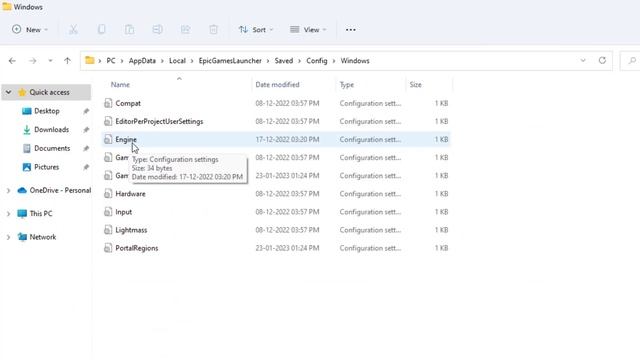Select the PortalRegions file
The image size is (640, 360).
point(137,248)
